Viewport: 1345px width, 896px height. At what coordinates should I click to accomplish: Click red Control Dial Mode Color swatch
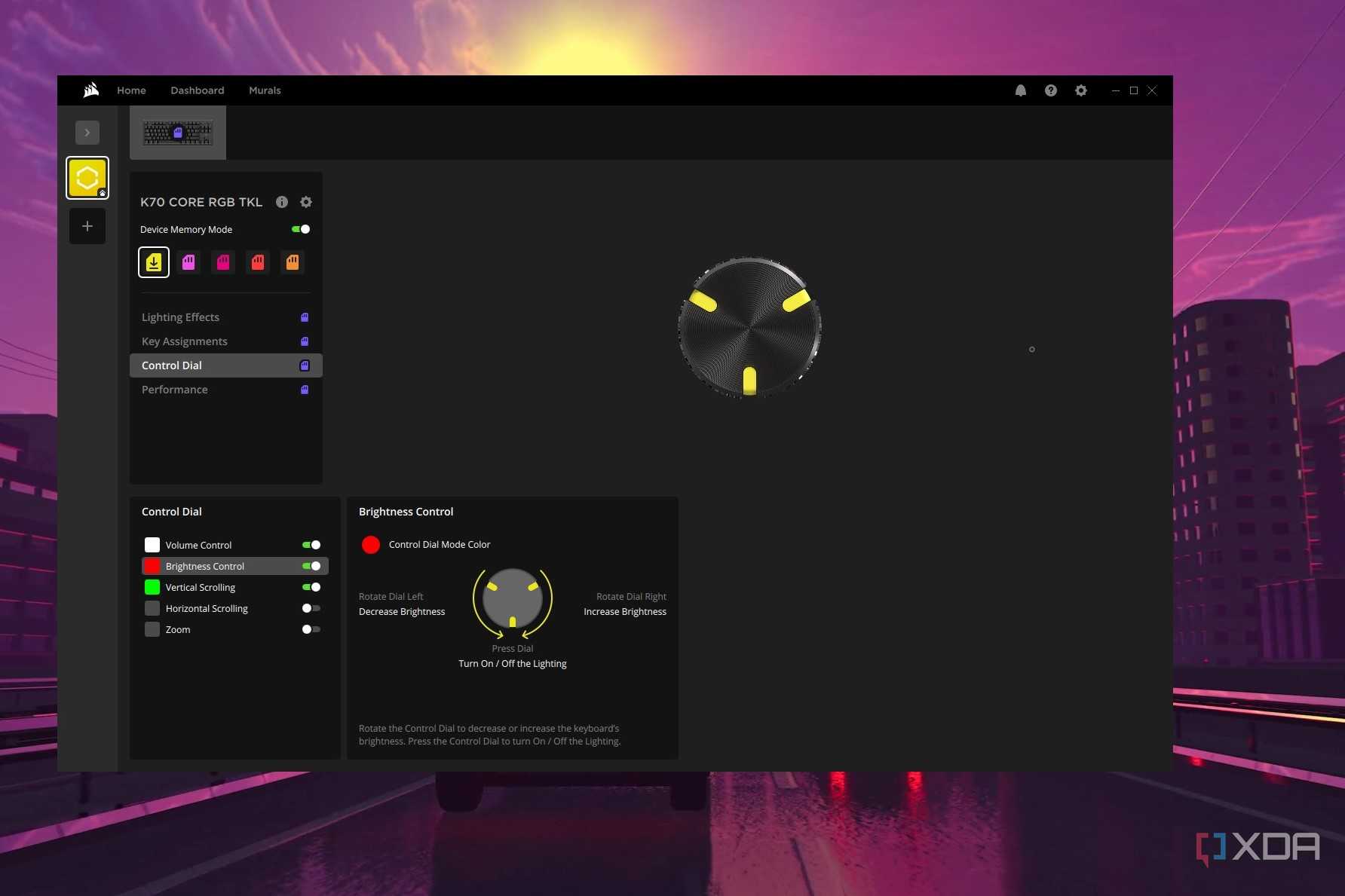pos(371,545)
